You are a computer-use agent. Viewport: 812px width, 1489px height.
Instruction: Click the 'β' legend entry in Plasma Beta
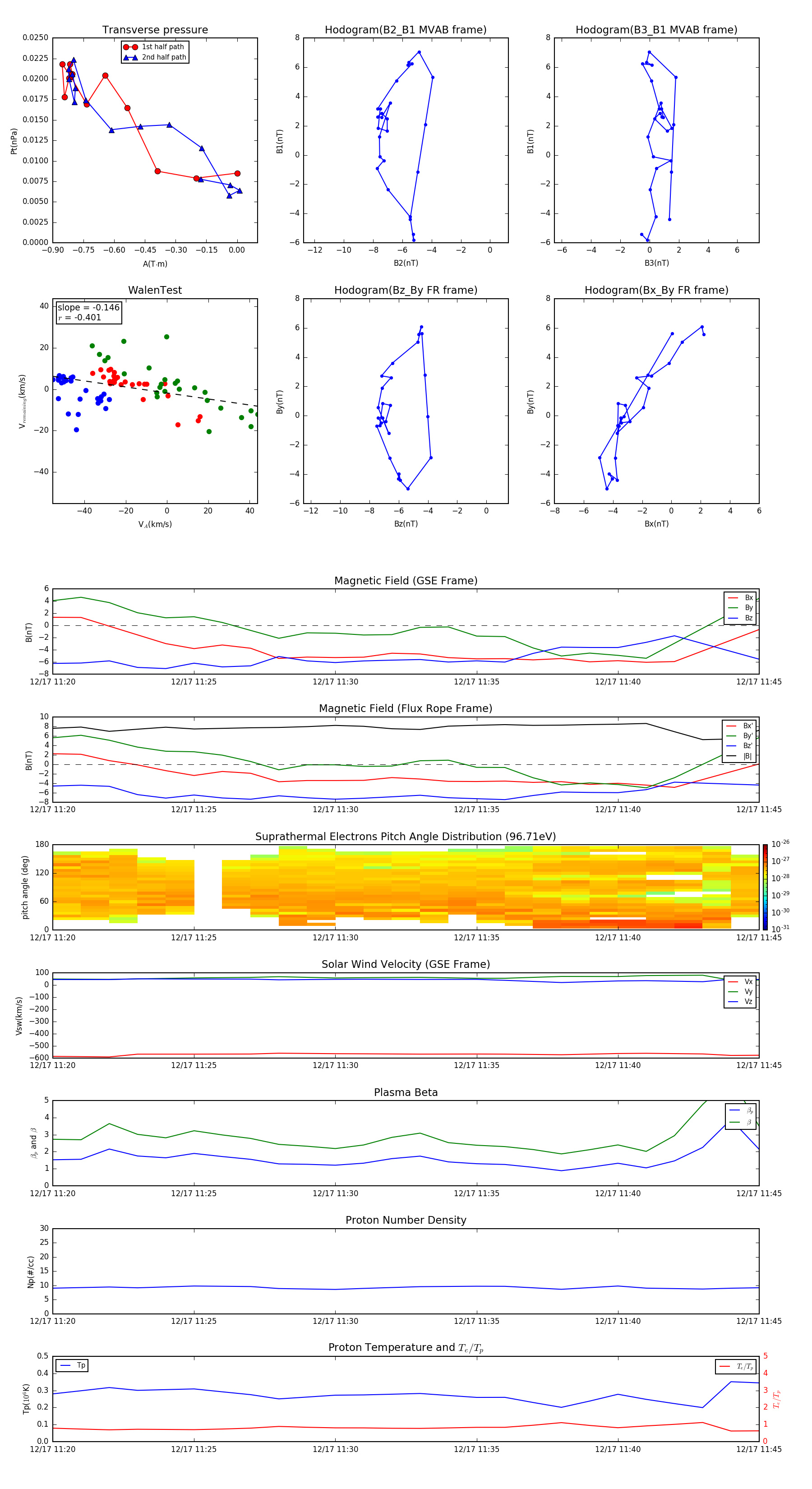coord(741,1122)
